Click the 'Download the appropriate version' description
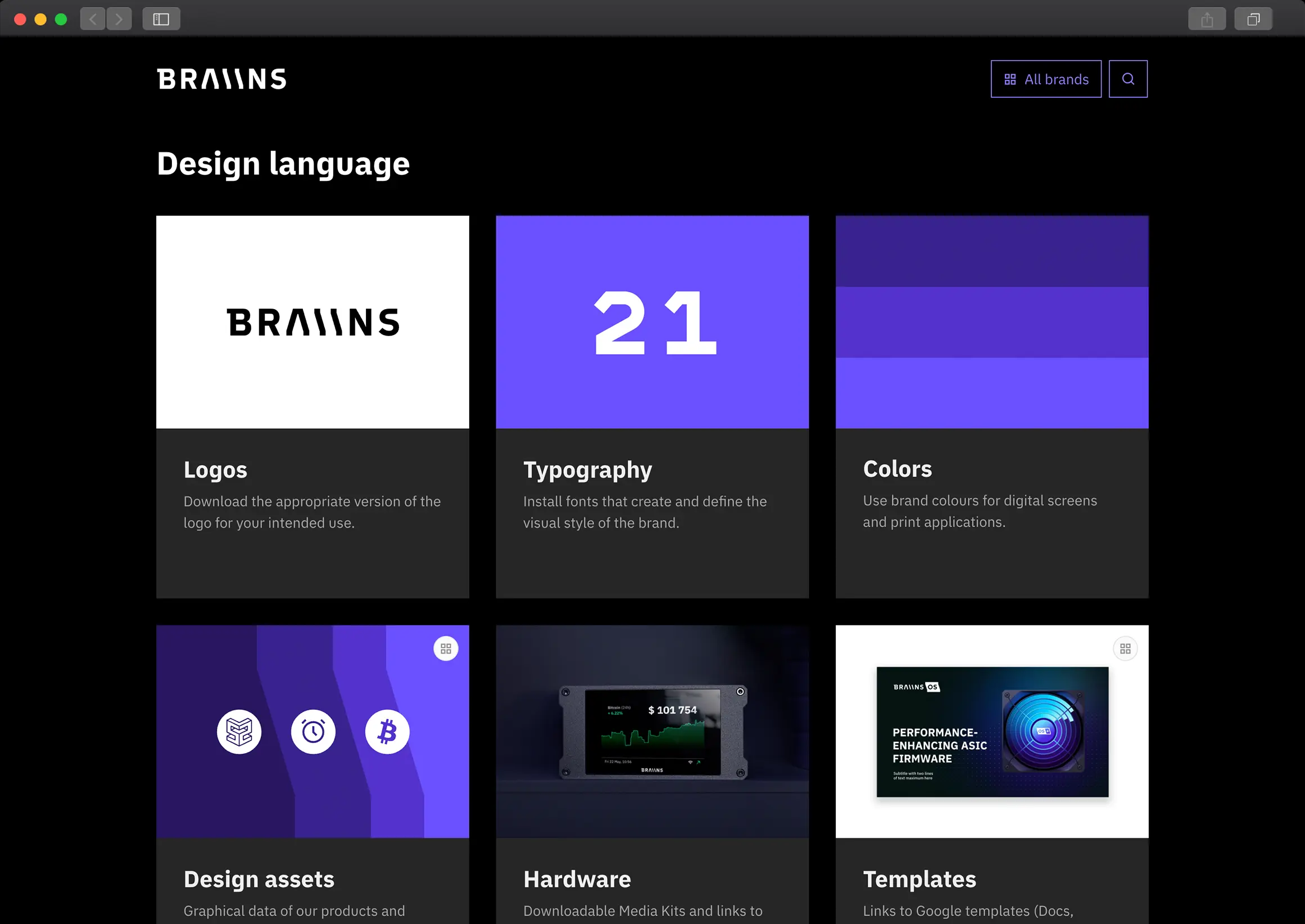The width and height of the screenshot is (1305, 924). pyautogui.click(x=312, y=512)
